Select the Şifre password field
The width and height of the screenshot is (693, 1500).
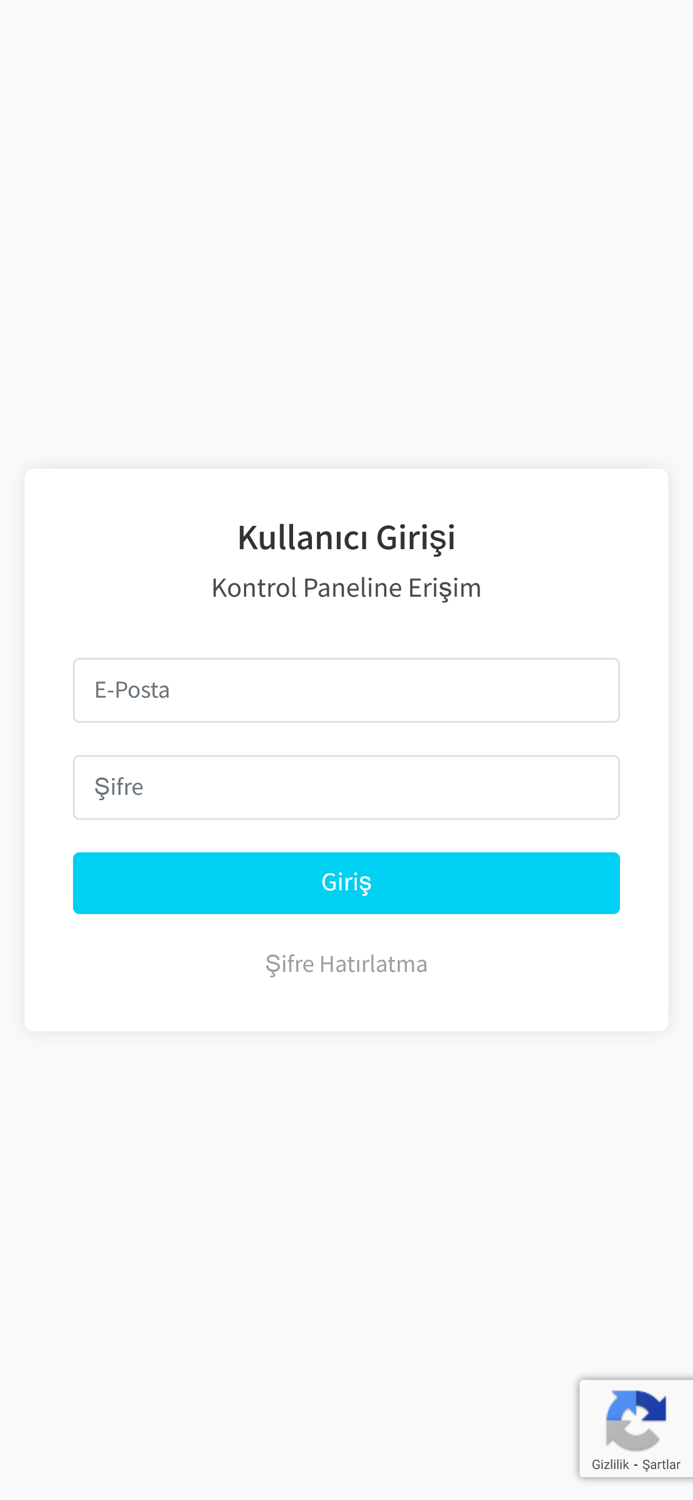tap(346, 786)
